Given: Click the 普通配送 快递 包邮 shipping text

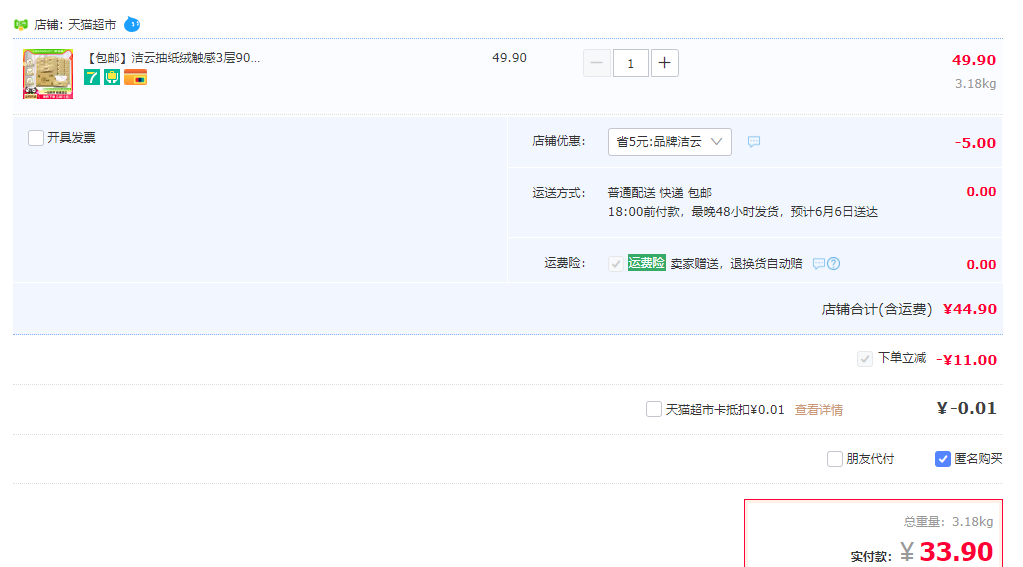Looking at the screenshot, I should click(660, 192).
